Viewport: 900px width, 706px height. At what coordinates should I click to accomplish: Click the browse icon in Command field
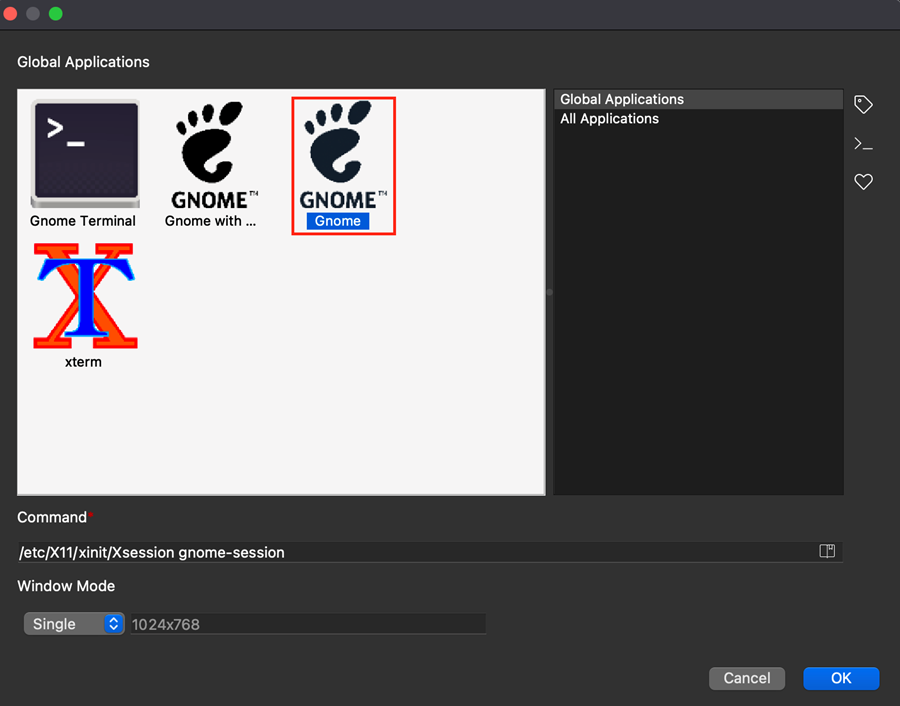[x=827, y=551]
